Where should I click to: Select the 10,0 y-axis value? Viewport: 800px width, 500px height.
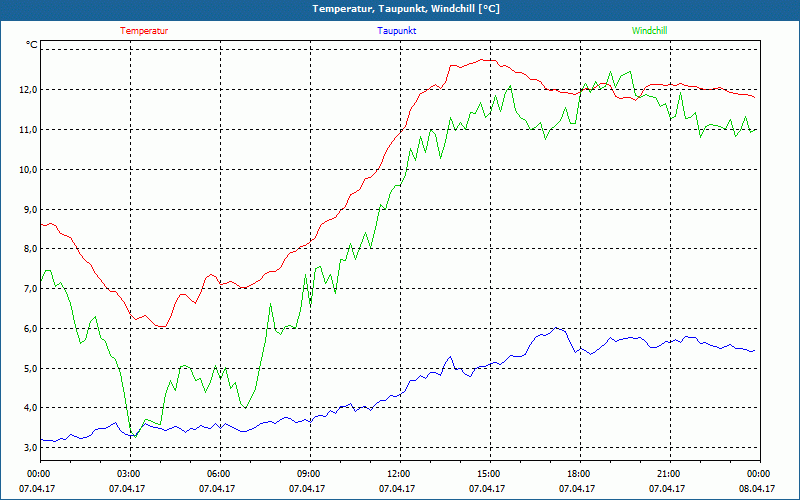coord(29,169)
